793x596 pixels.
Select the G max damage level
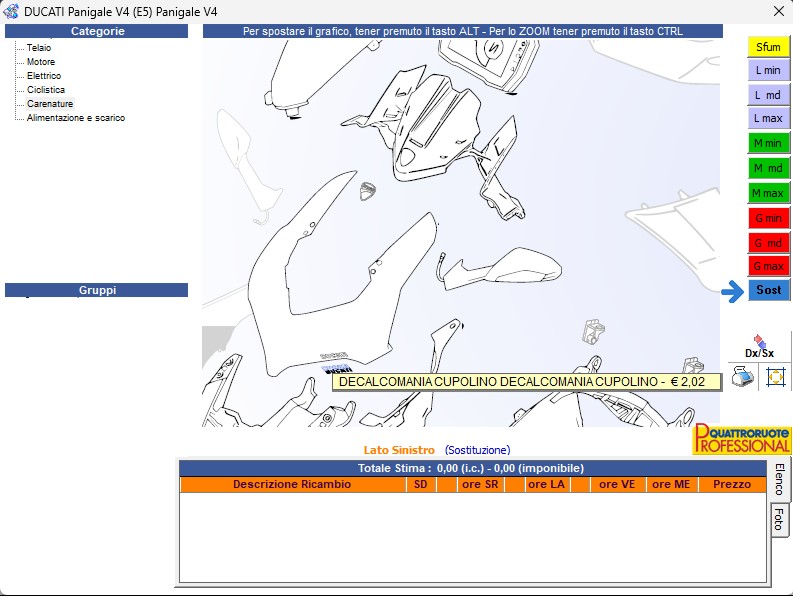tap(768, 266)
